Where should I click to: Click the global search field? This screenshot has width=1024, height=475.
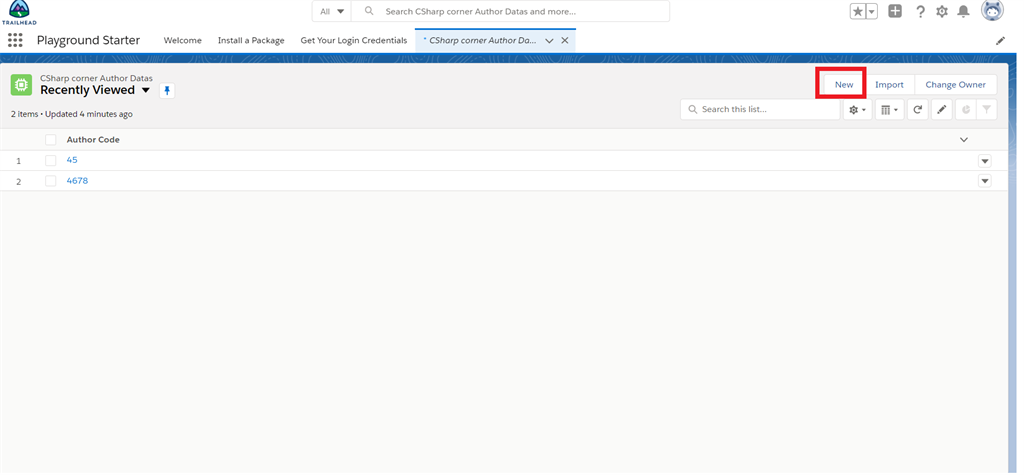[x=510, y=11]
